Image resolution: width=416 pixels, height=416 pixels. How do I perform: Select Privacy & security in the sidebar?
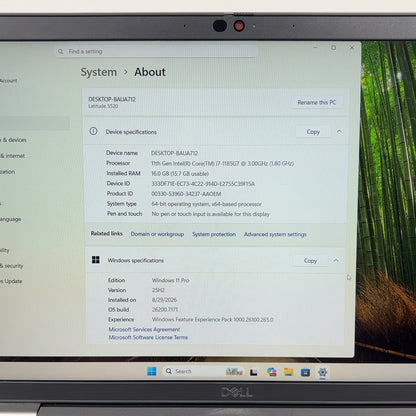pos(12,266)
